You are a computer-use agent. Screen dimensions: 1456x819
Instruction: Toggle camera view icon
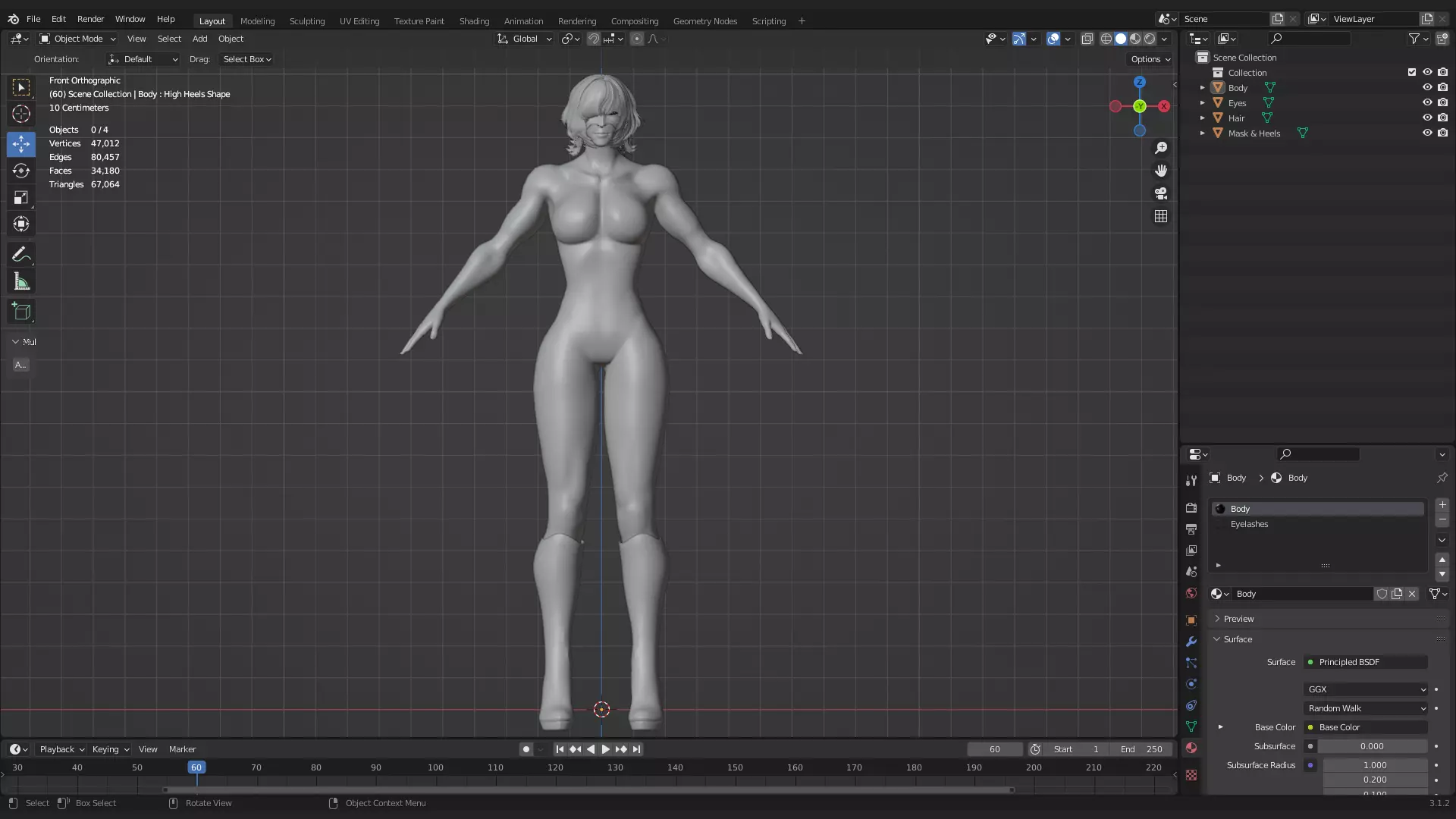[x=1161, y=193]
